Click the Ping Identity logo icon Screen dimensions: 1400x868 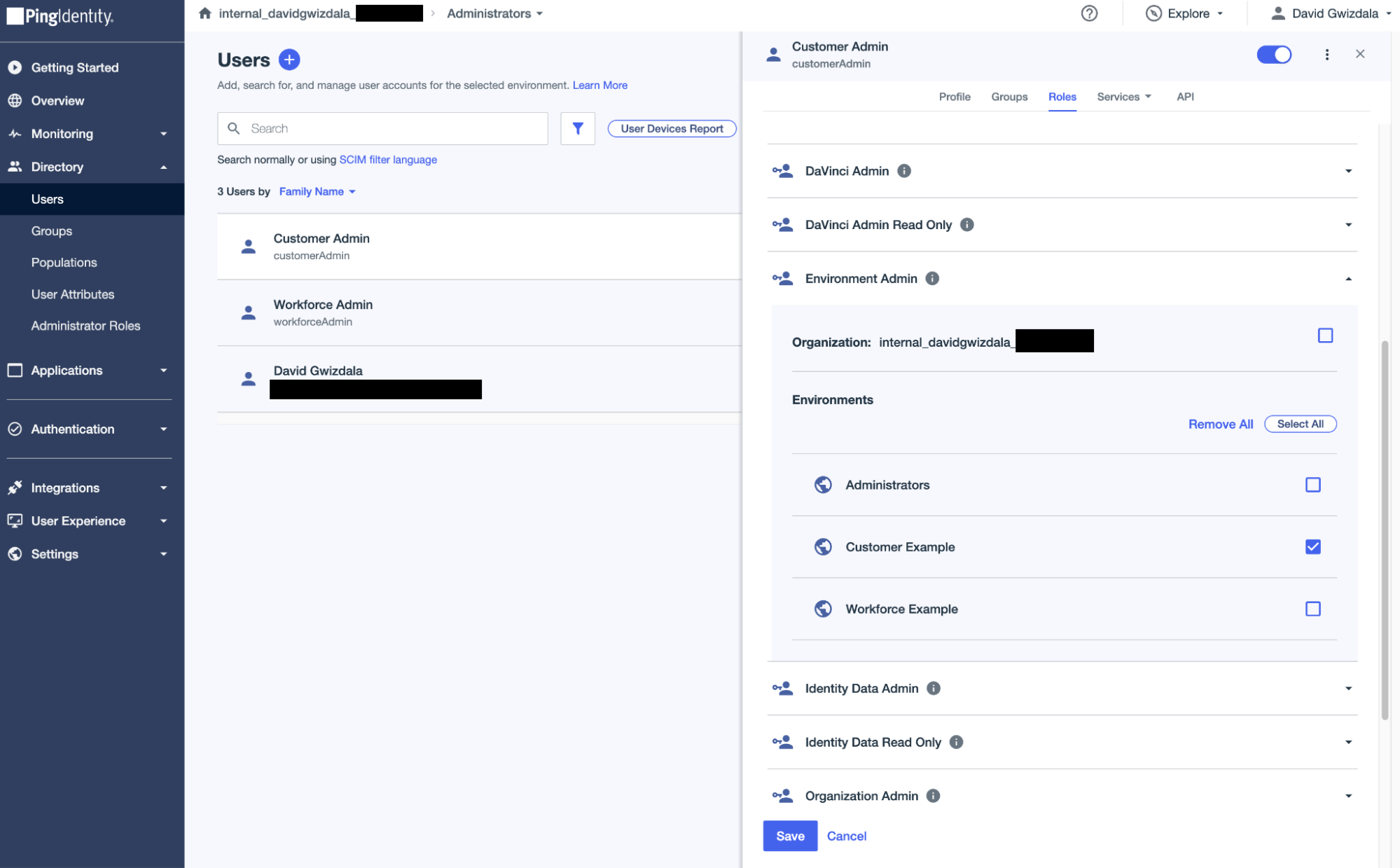(15, 15)
